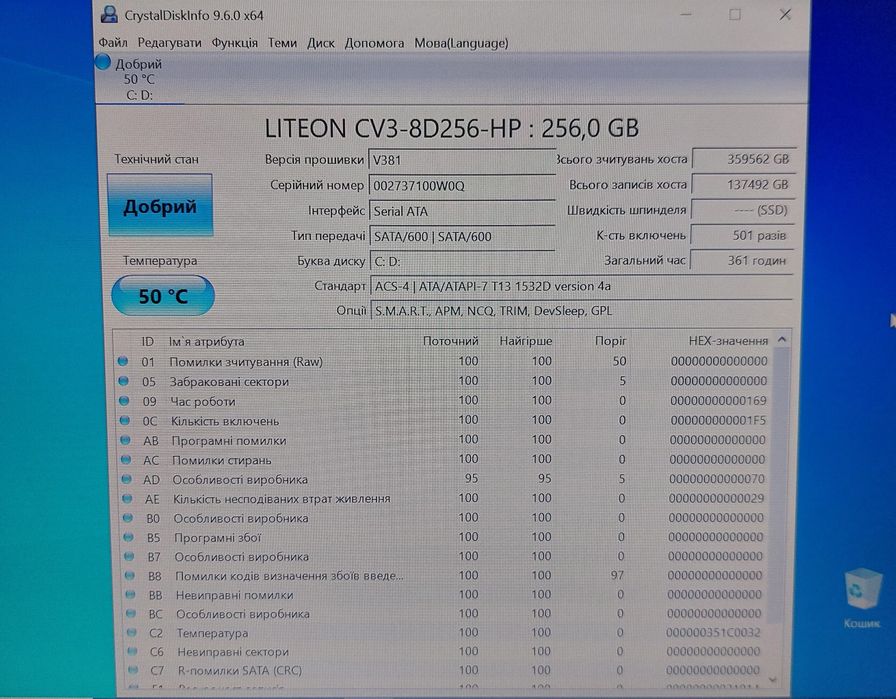896x699 pixels.
Task: Click the CrystalDiskInfo app icon in title bar
Action: 109,15
